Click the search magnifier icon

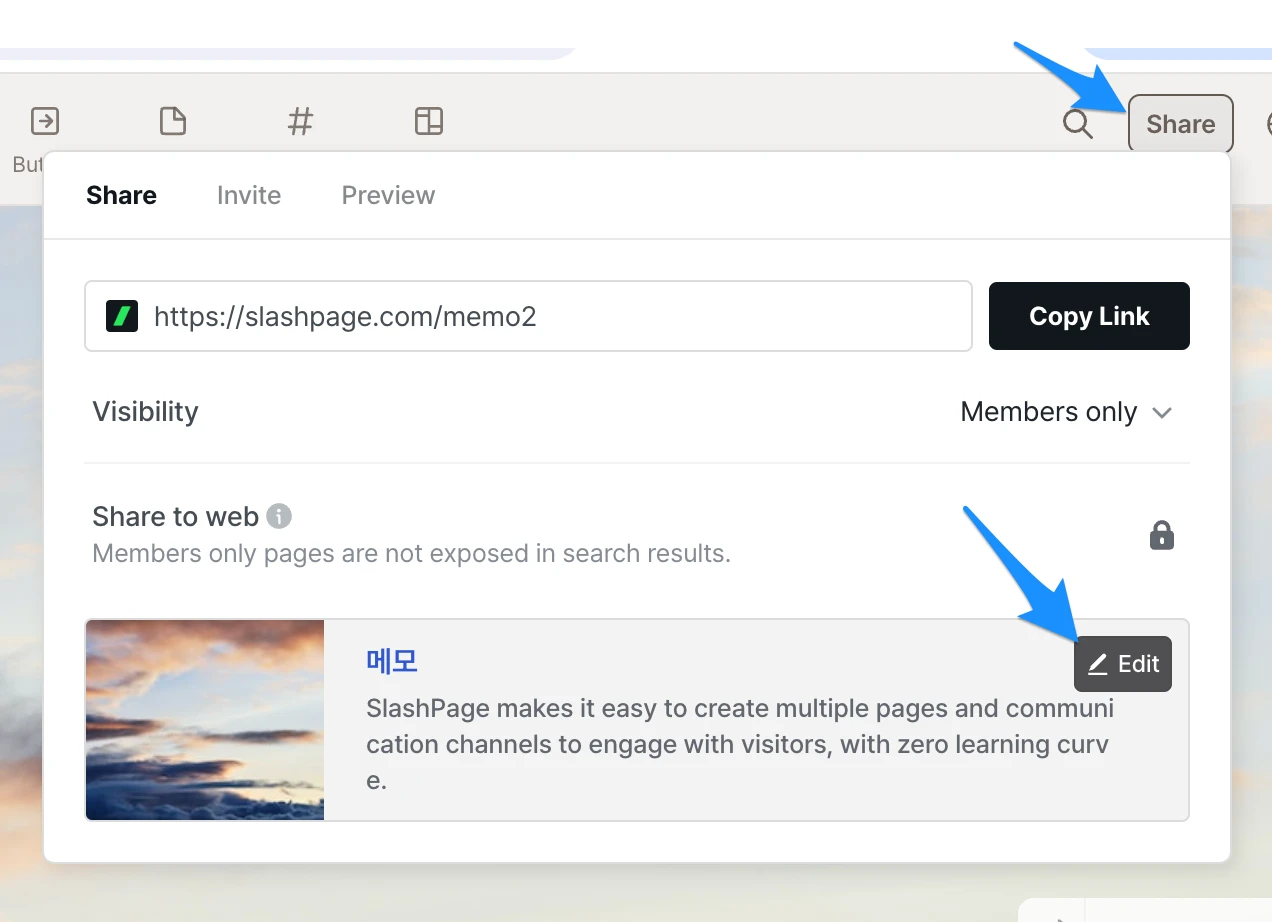[1077, 124]
